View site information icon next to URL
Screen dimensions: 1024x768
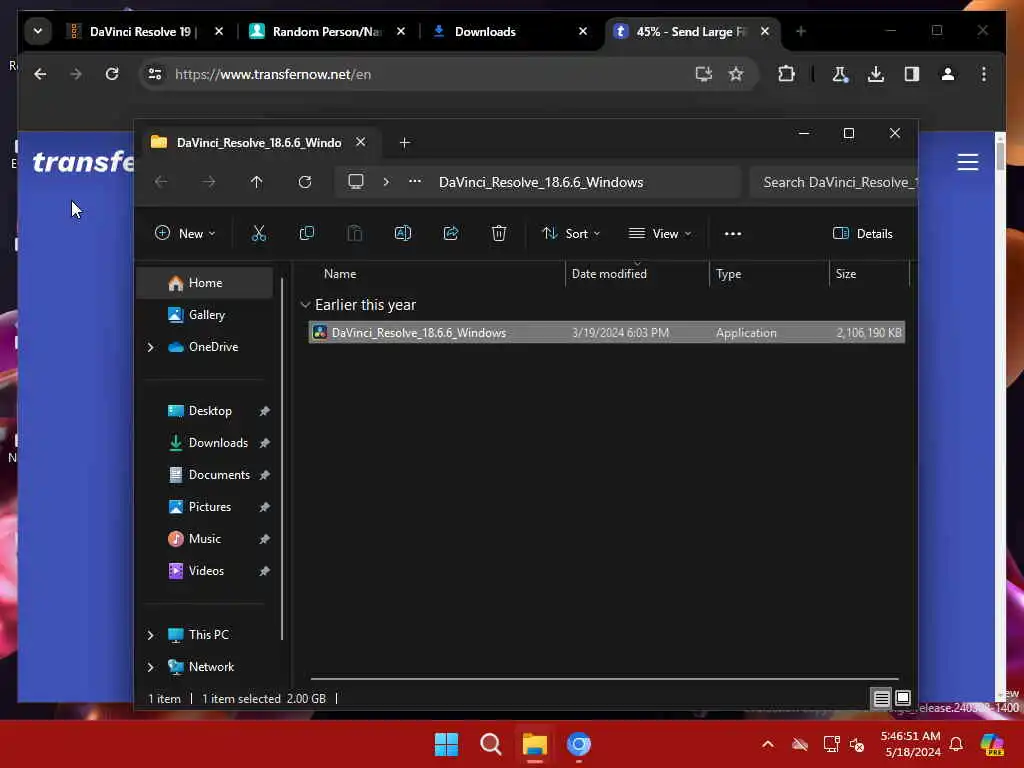155,74
